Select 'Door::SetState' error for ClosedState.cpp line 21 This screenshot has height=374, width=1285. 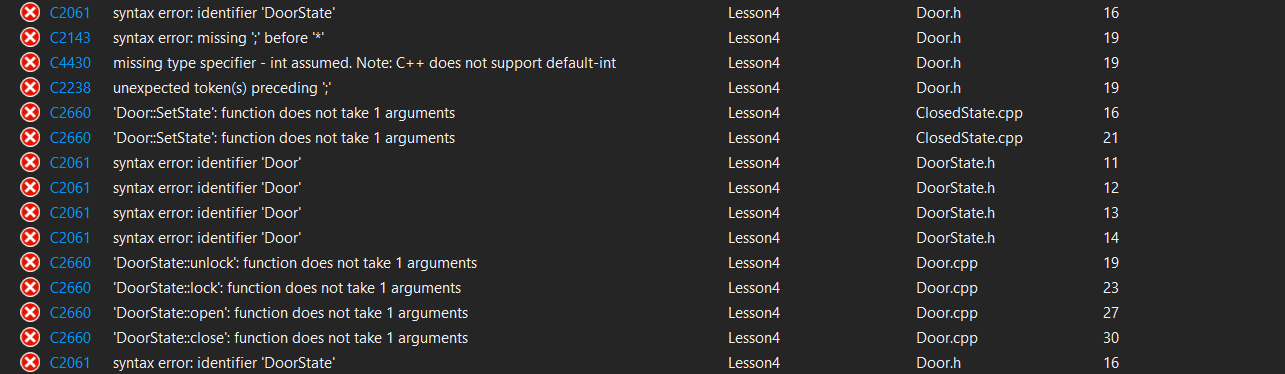[x=284, y=138]
